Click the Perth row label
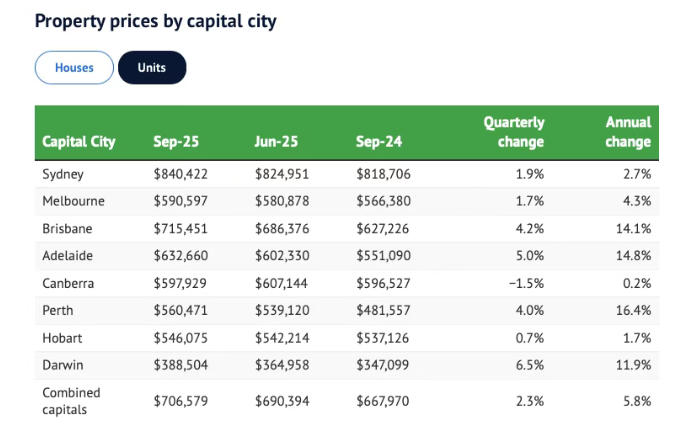Image resolution: width=688 pixels, height=448 pixels. point(58,312)
